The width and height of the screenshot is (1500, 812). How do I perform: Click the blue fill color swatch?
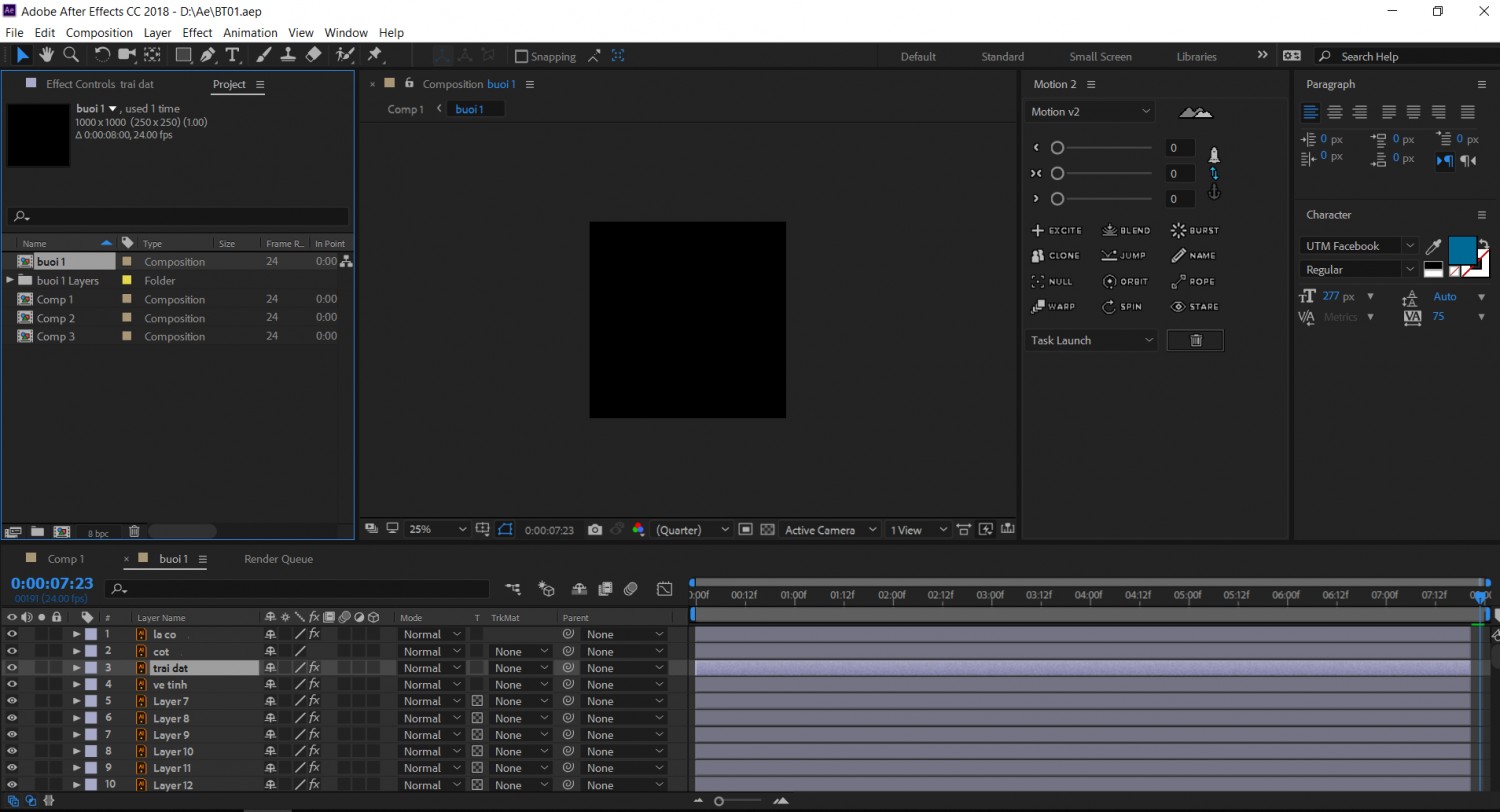click(1462, 250)
